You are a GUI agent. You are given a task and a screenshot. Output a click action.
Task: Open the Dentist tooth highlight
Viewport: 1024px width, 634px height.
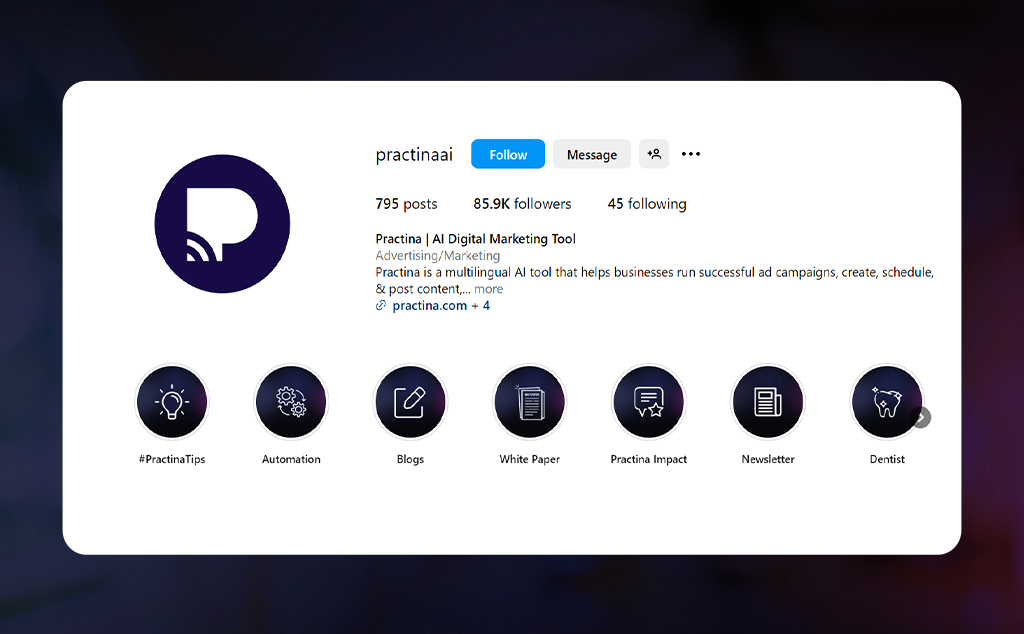[887, 402]
